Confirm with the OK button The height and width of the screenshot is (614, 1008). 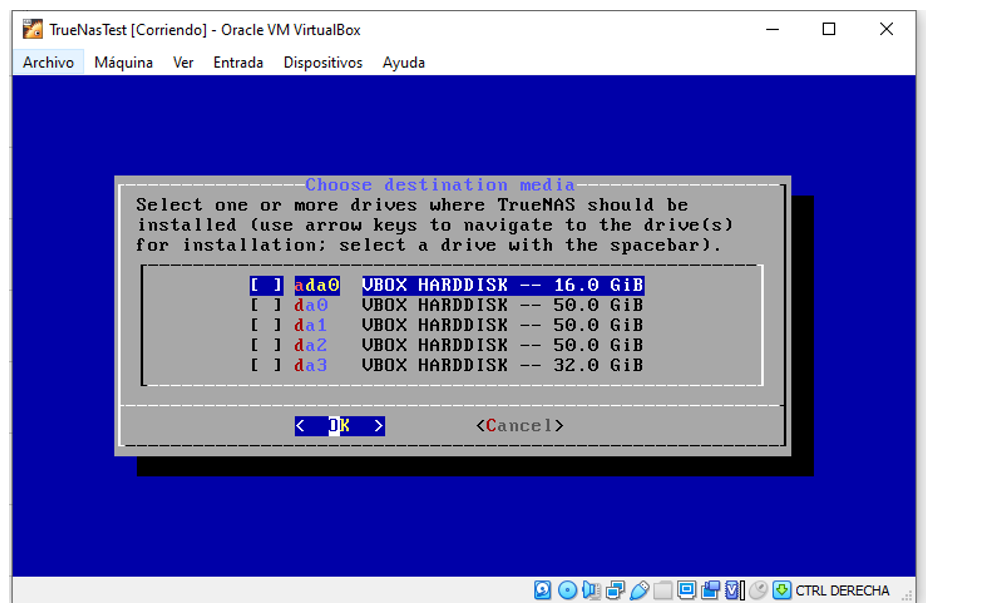339,426
